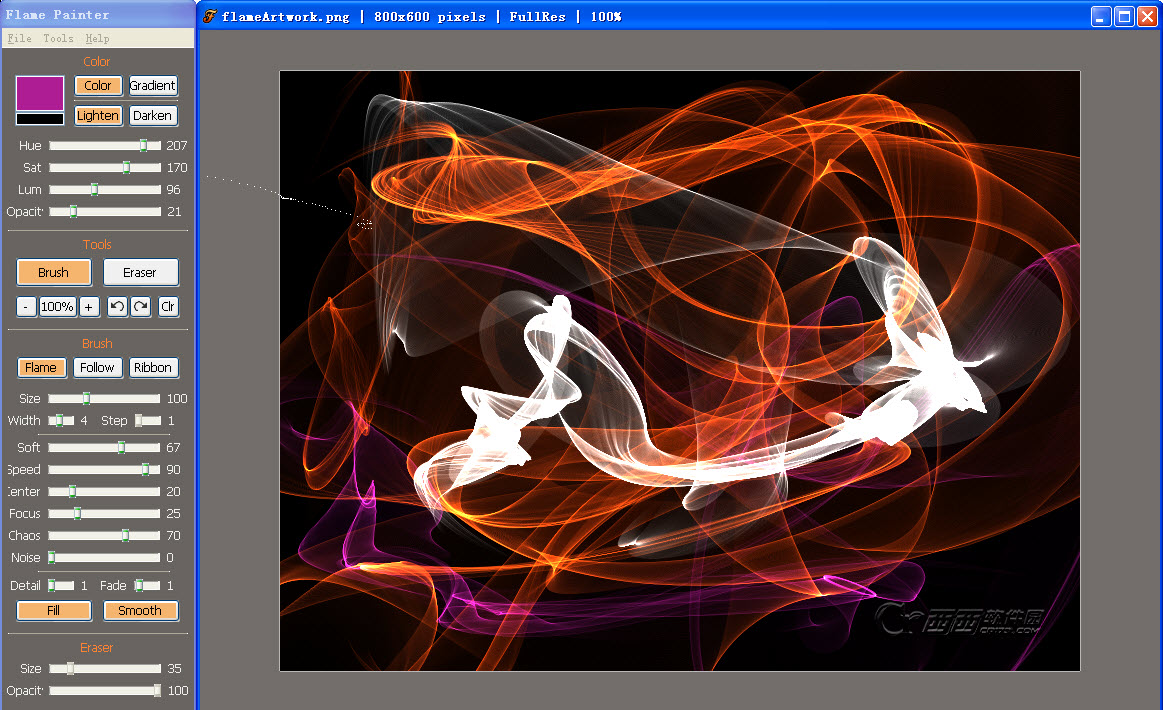Switch blend mode to Darken
The image size is (1163, 710).
(153, 116)
